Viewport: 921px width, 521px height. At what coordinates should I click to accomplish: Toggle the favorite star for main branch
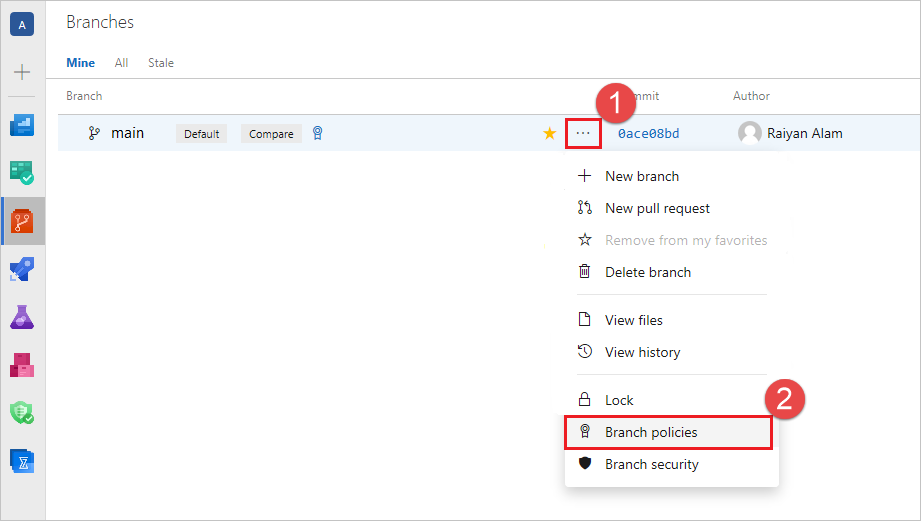click(x=550, y=133)
